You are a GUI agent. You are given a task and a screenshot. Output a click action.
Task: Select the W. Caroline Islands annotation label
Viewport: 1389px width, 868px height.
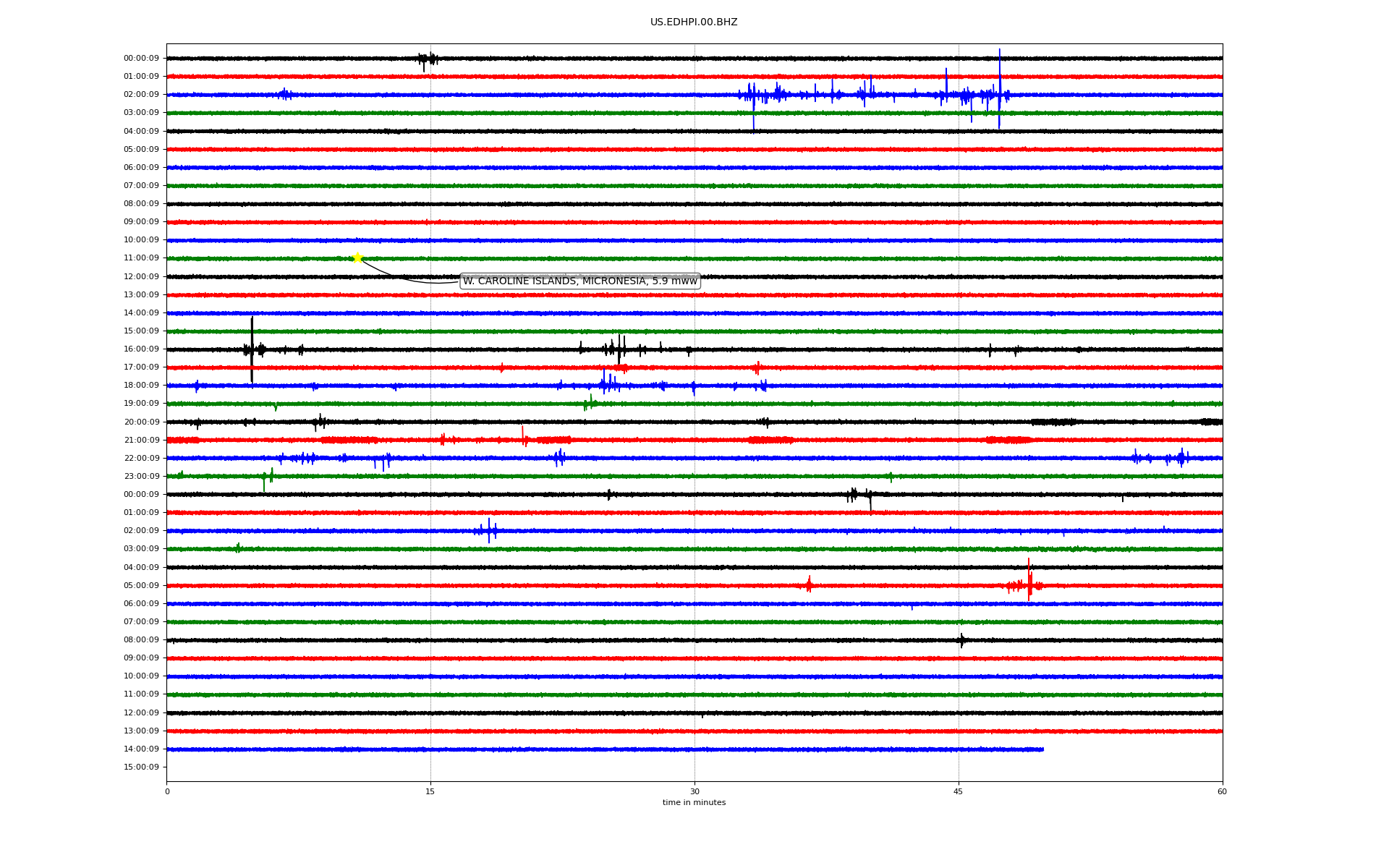click(579, 281)
